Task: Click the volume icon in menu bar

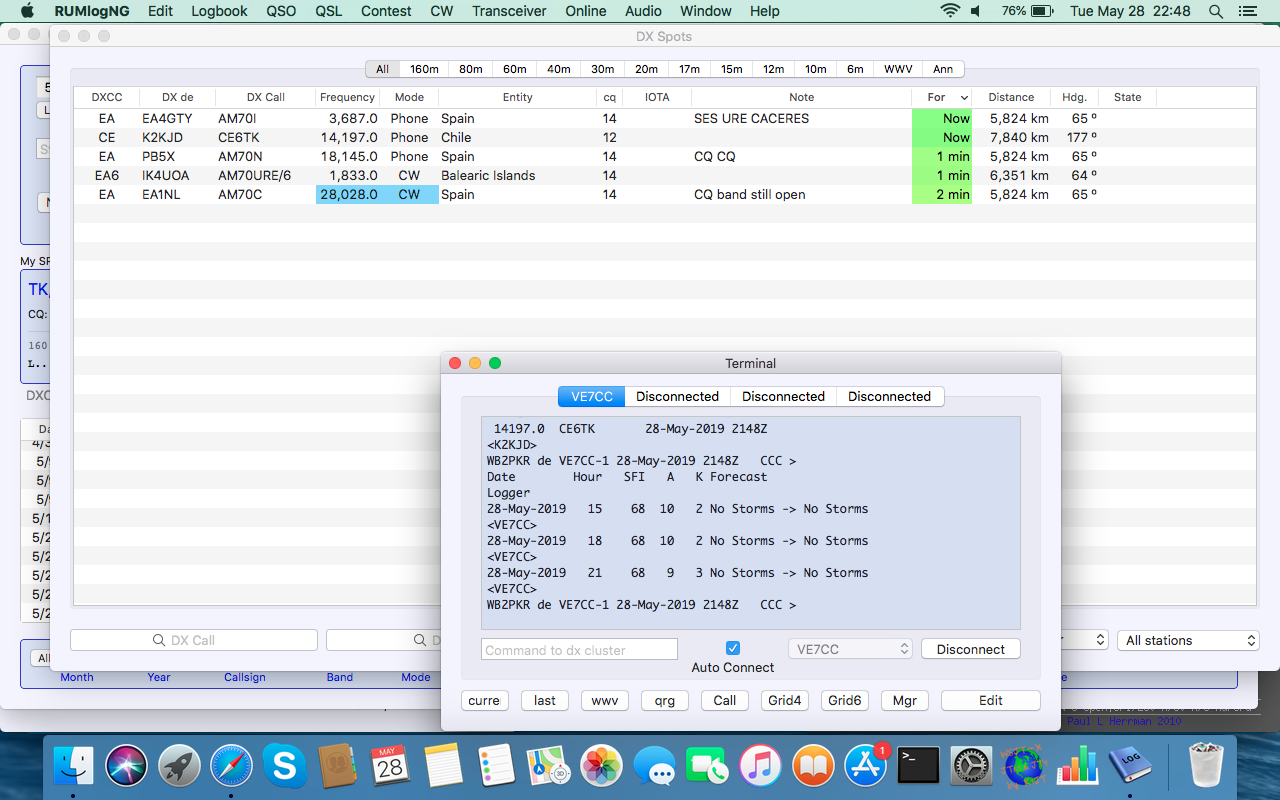Action: point(976,11)
